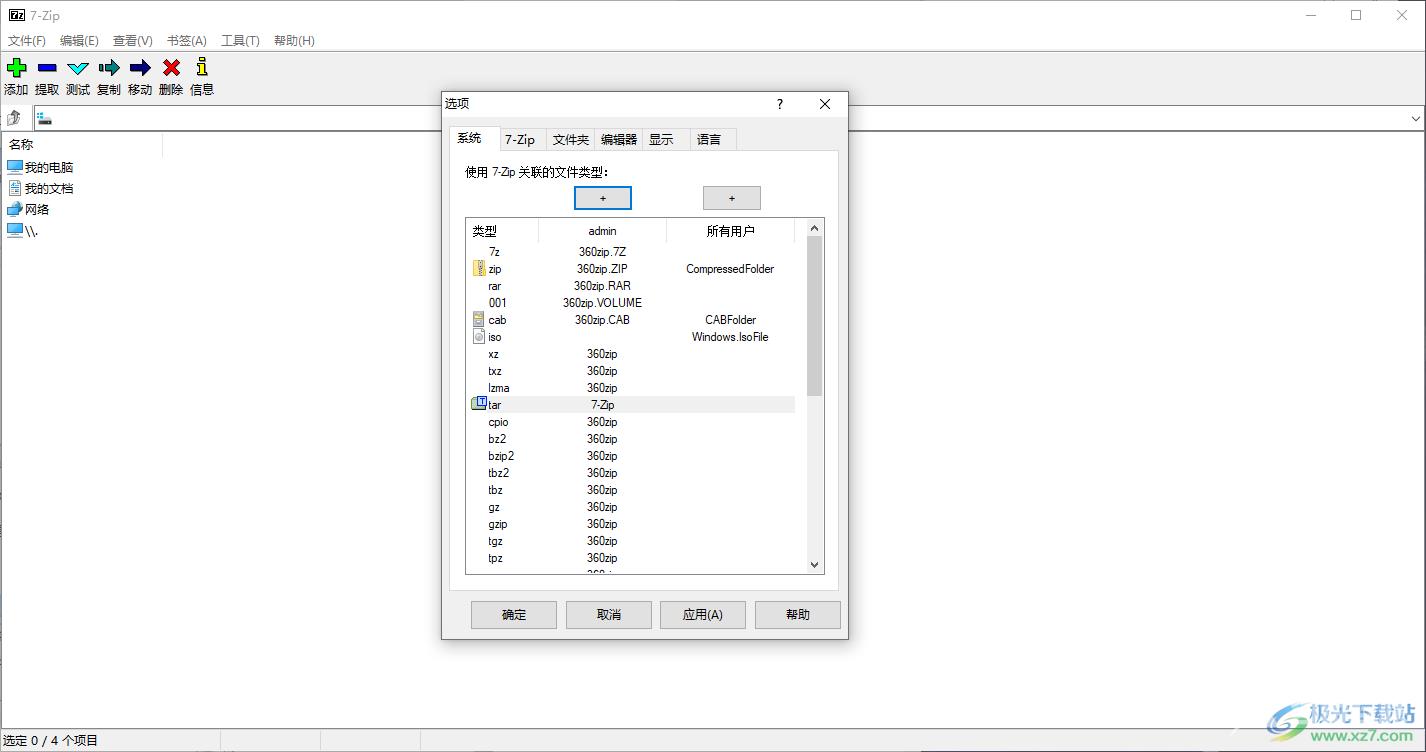Expand the address bar dropdown arrow

point(1415,118)
